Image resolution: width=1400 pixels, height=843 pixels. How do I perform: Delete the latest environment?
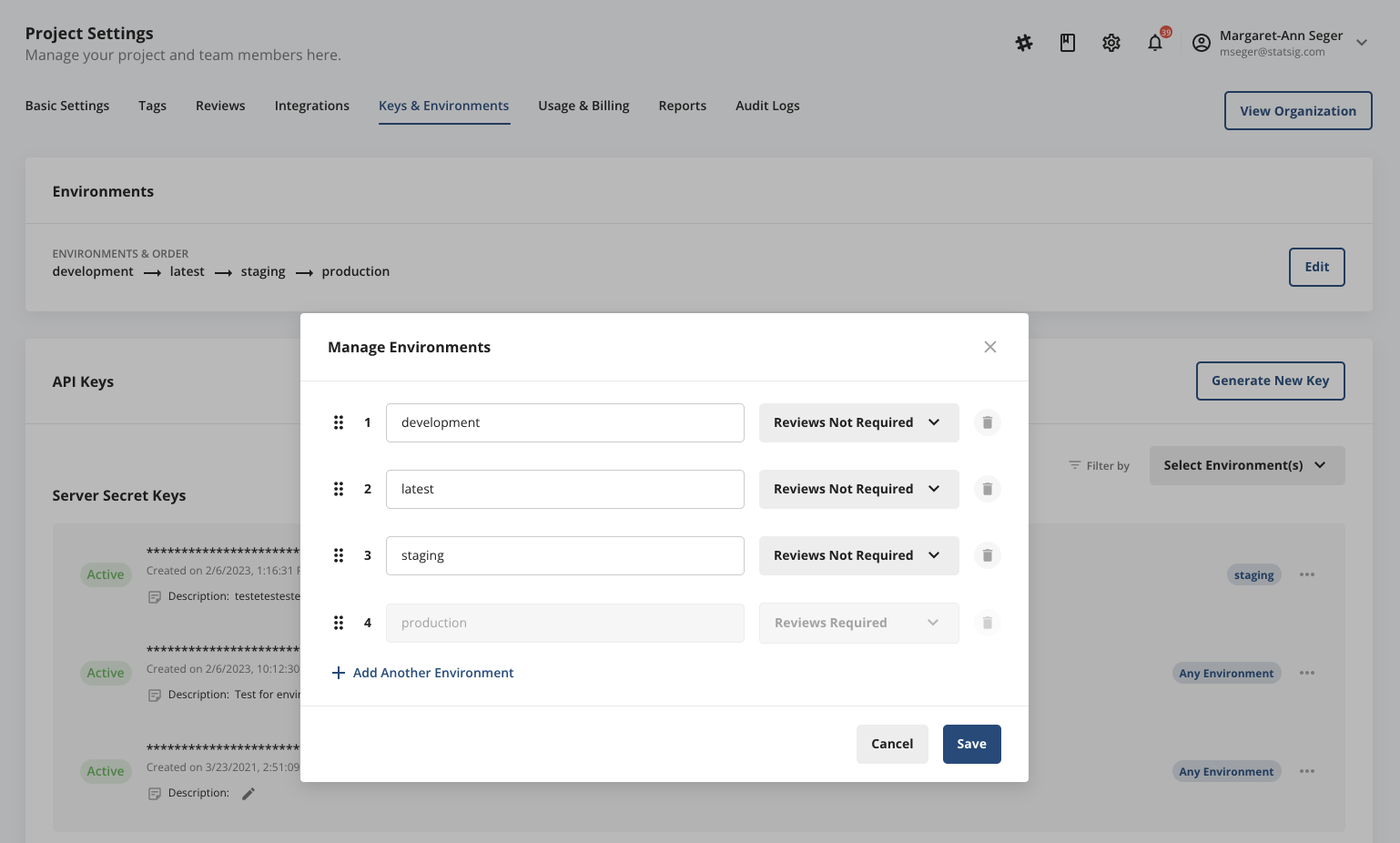(x=988, y=489)
